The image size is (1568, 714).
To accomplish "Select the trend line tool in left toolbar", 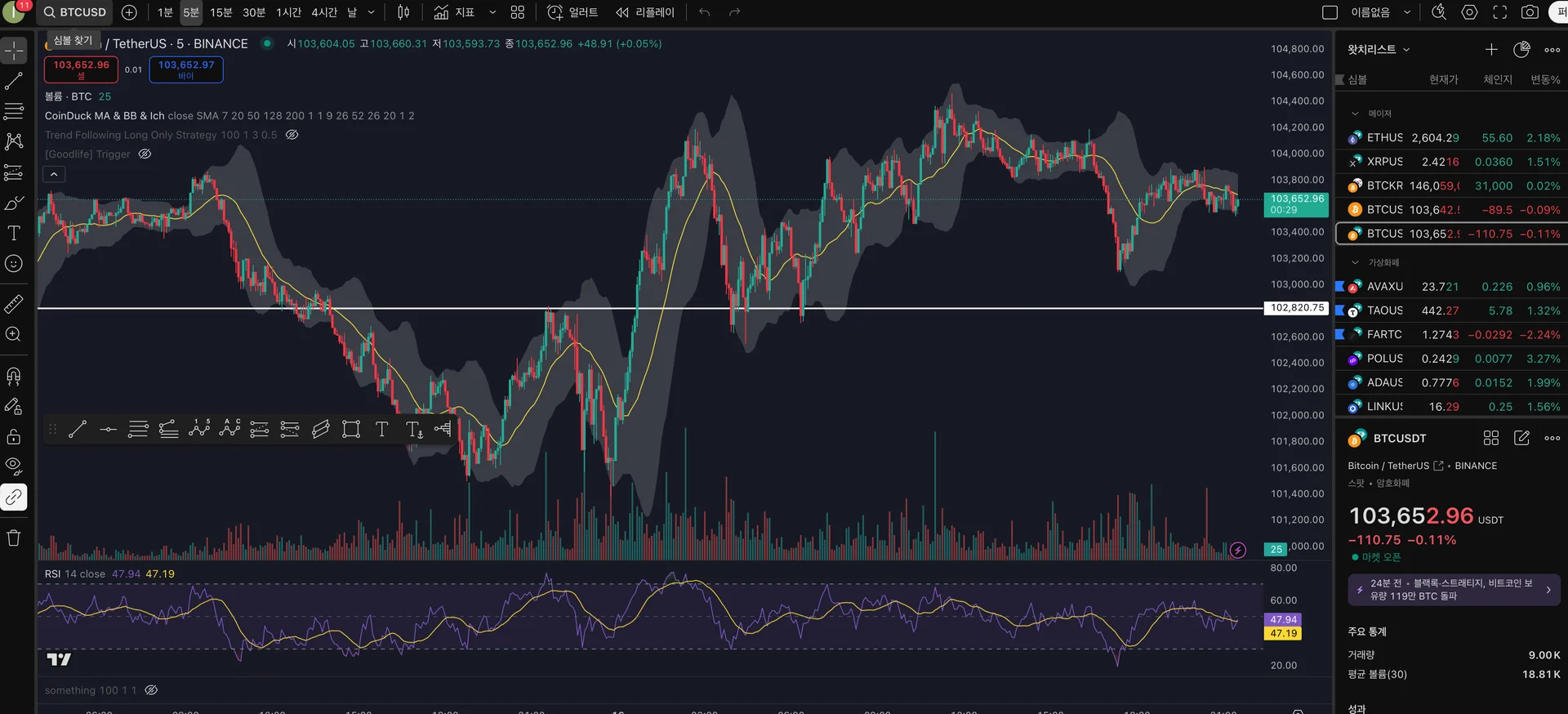I will 14,81.
